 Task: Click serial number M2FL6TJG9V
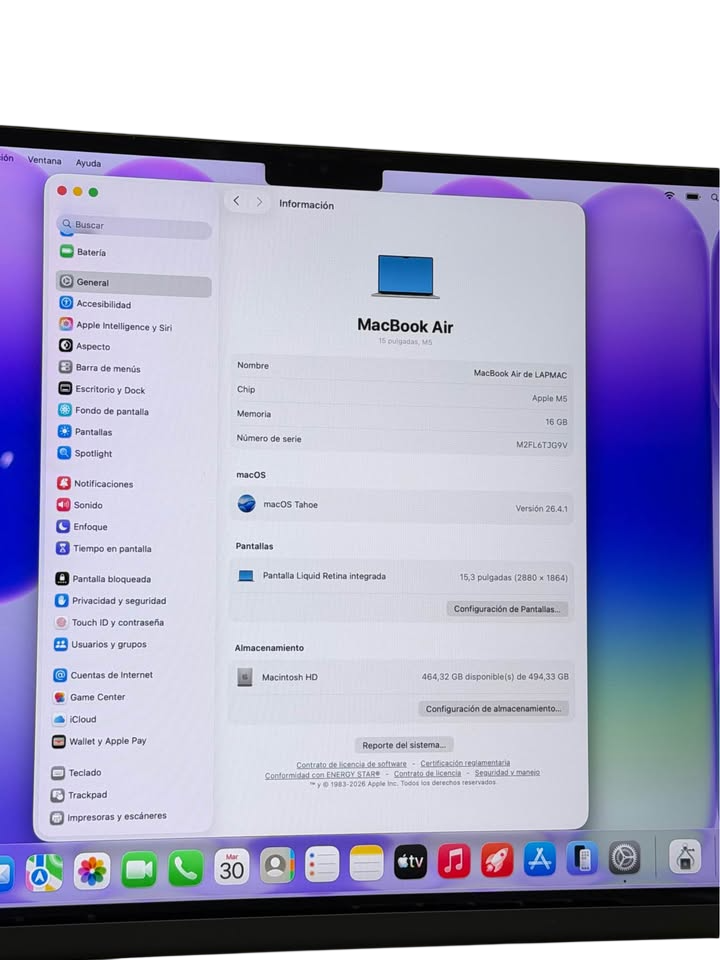click(x=541, y=444)
